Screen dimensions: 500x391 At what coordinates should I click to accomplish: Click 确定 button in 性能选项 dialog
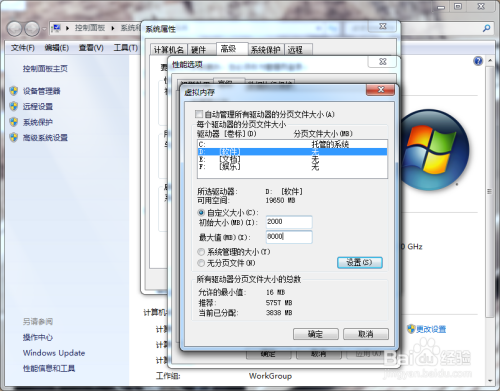(x=268, y=354)
